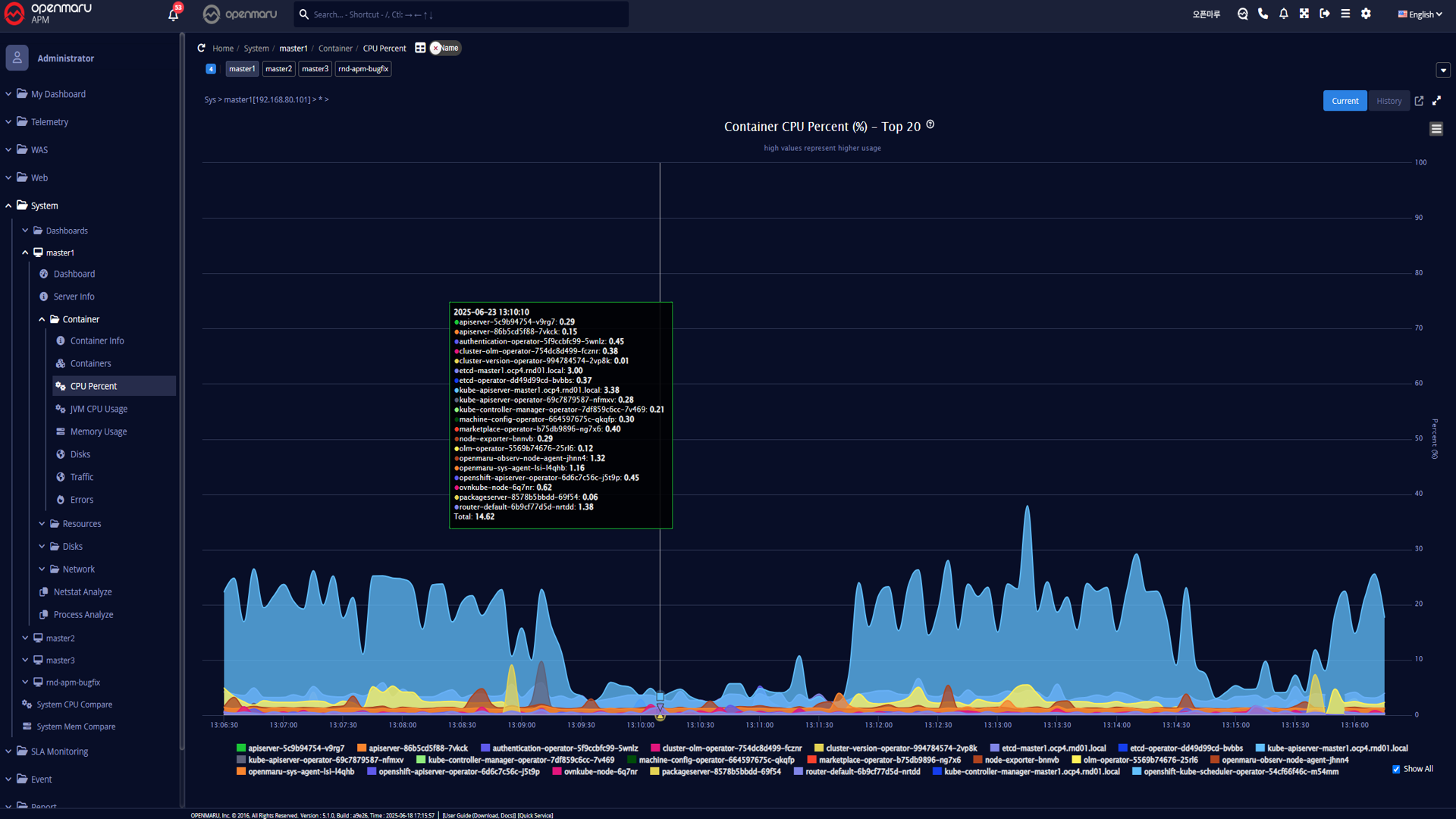Screen dimensions: 1456x819
Task: Open the phone contact icon in header
Action: pyautogui.click(x=1263, y=14)
